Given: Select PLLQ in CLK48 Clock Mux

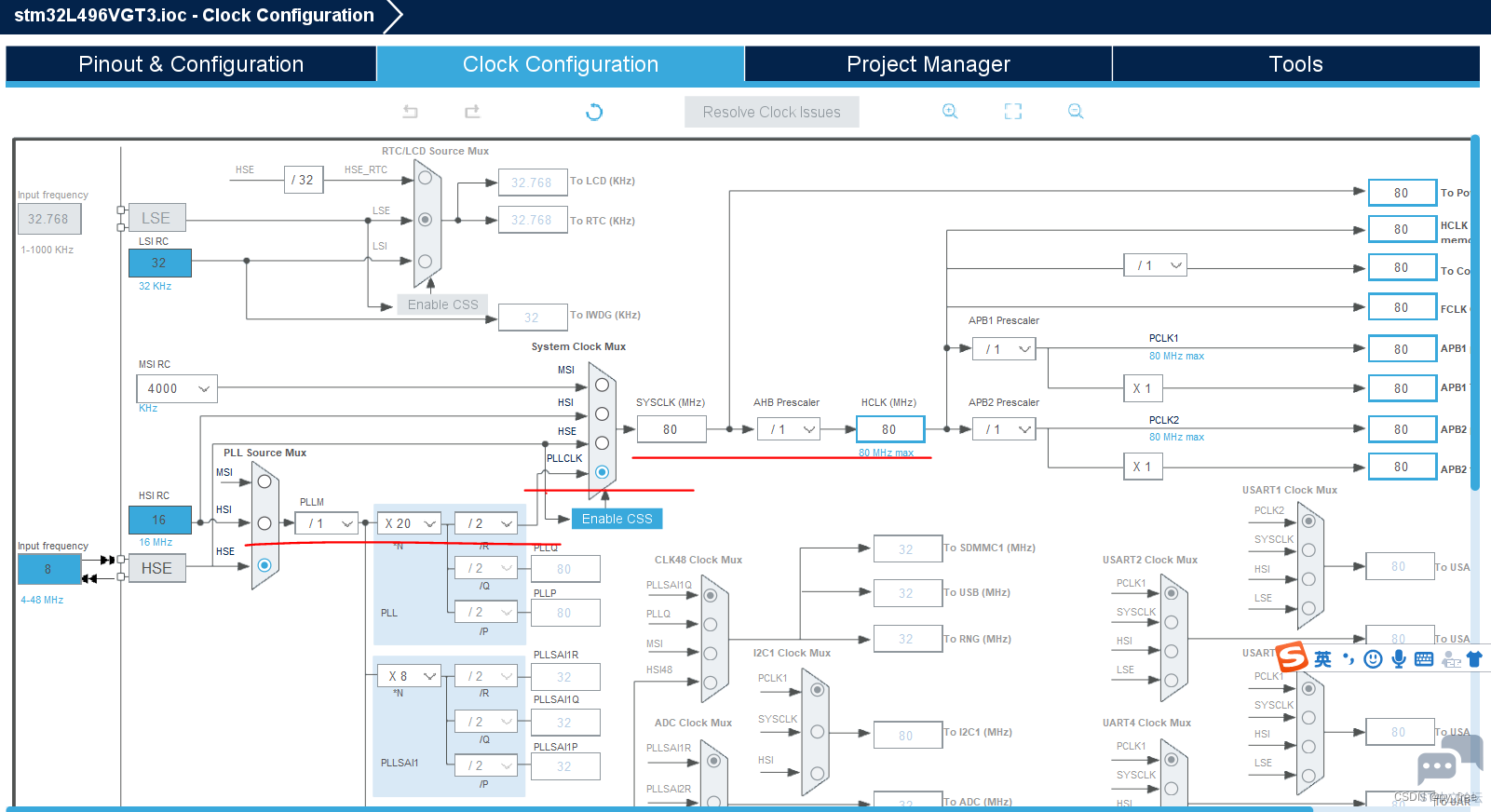Looking at the screenshot, I should (x=711, y=624).
